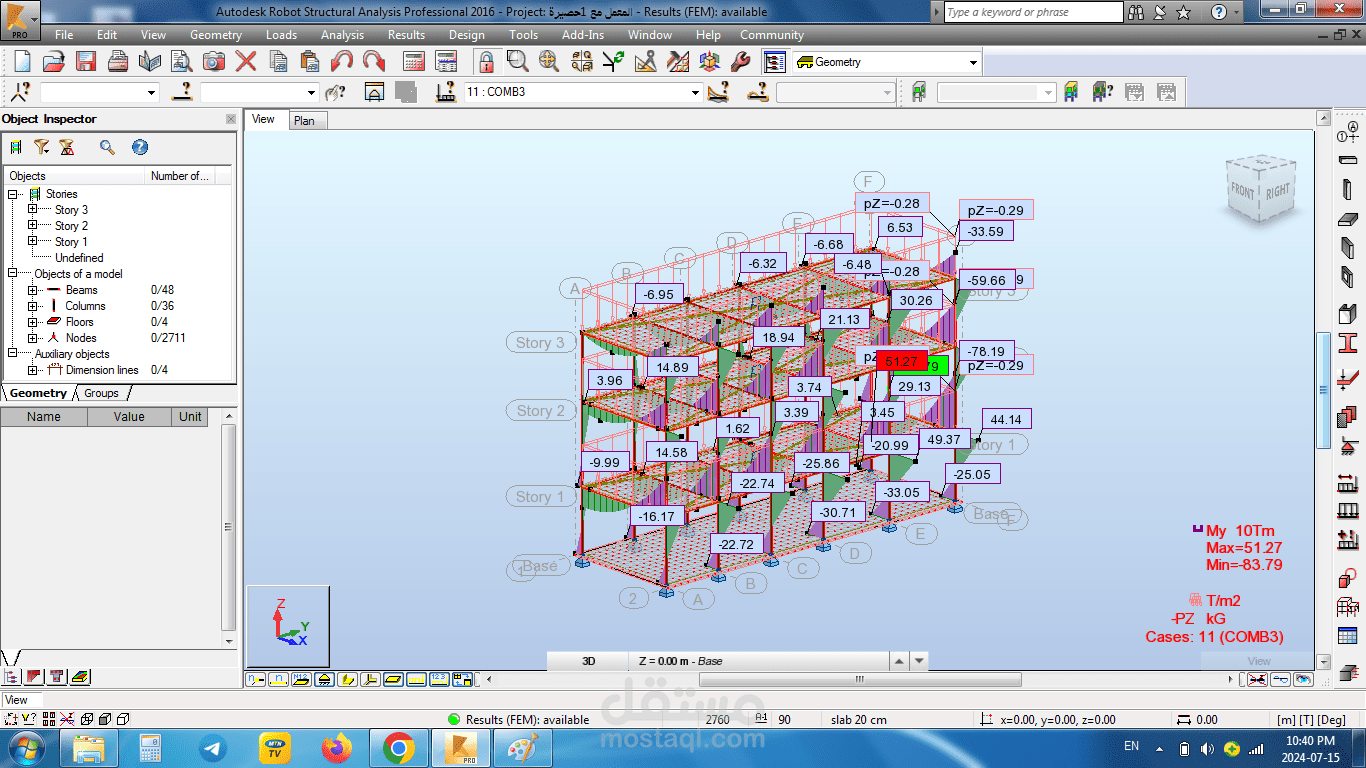Click the filter icon in Object Inspector

[x=41, y=147]
